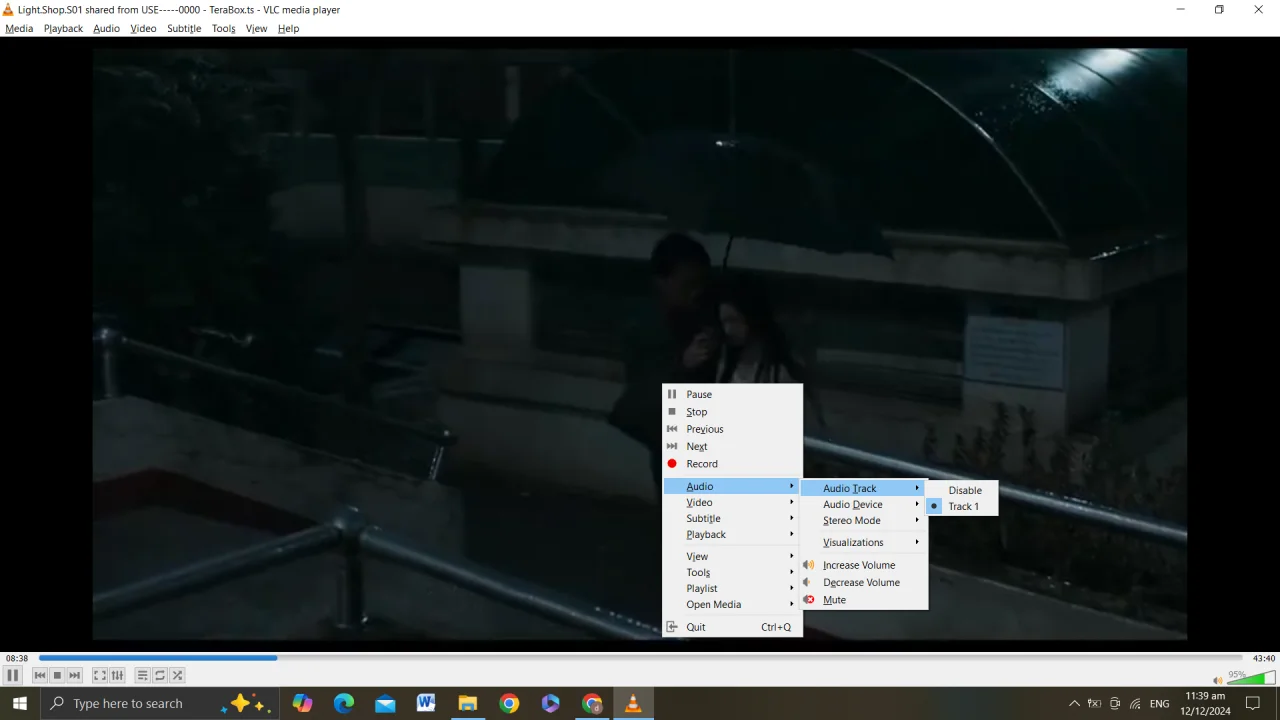This screenshot has height=720, width=1280.
Task: Toggle the shuffle random button
Action: [177, 676]
